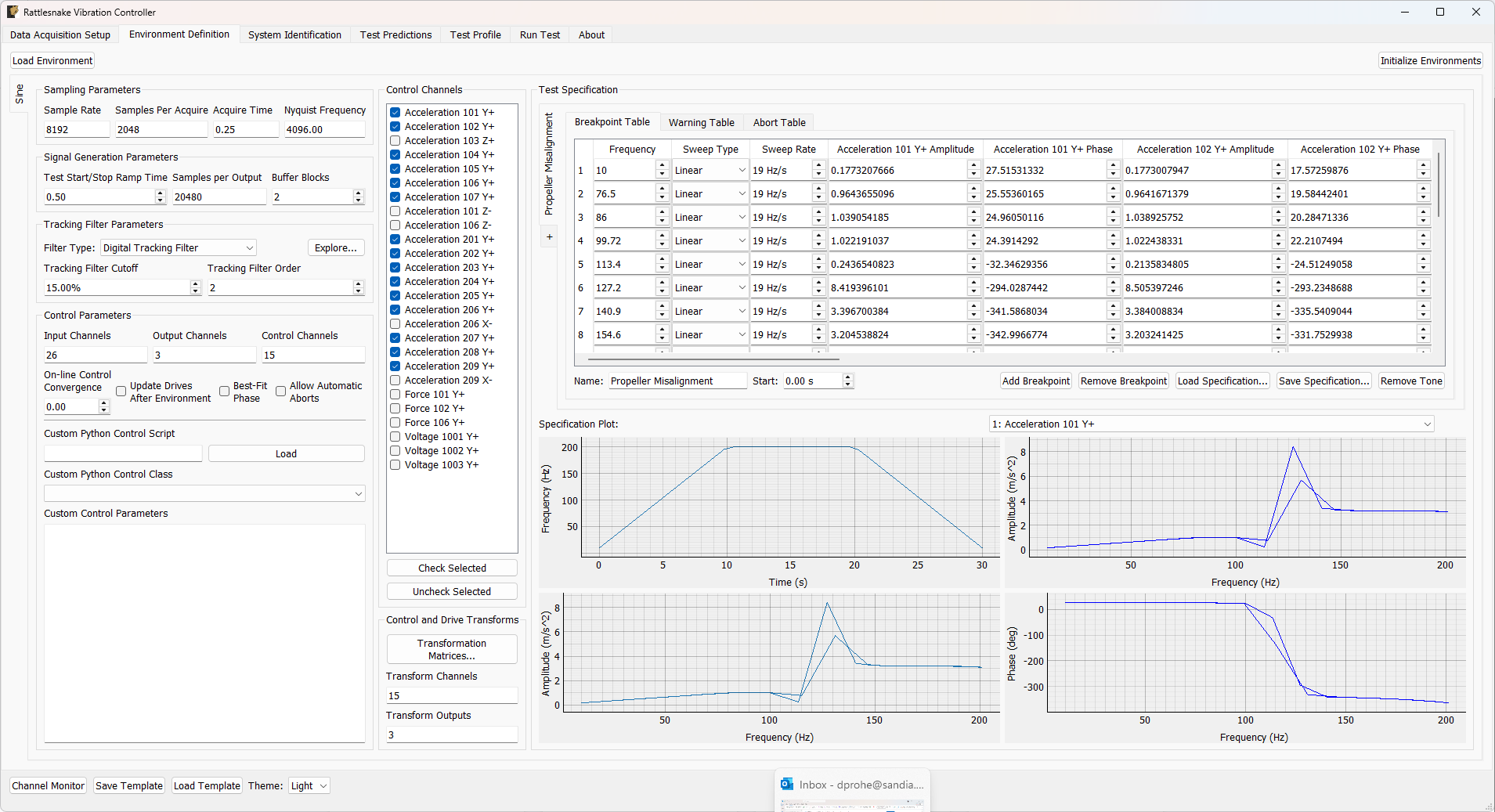Open Sweep Type dropdown in breakpoint row 6

tap(710, 288)
